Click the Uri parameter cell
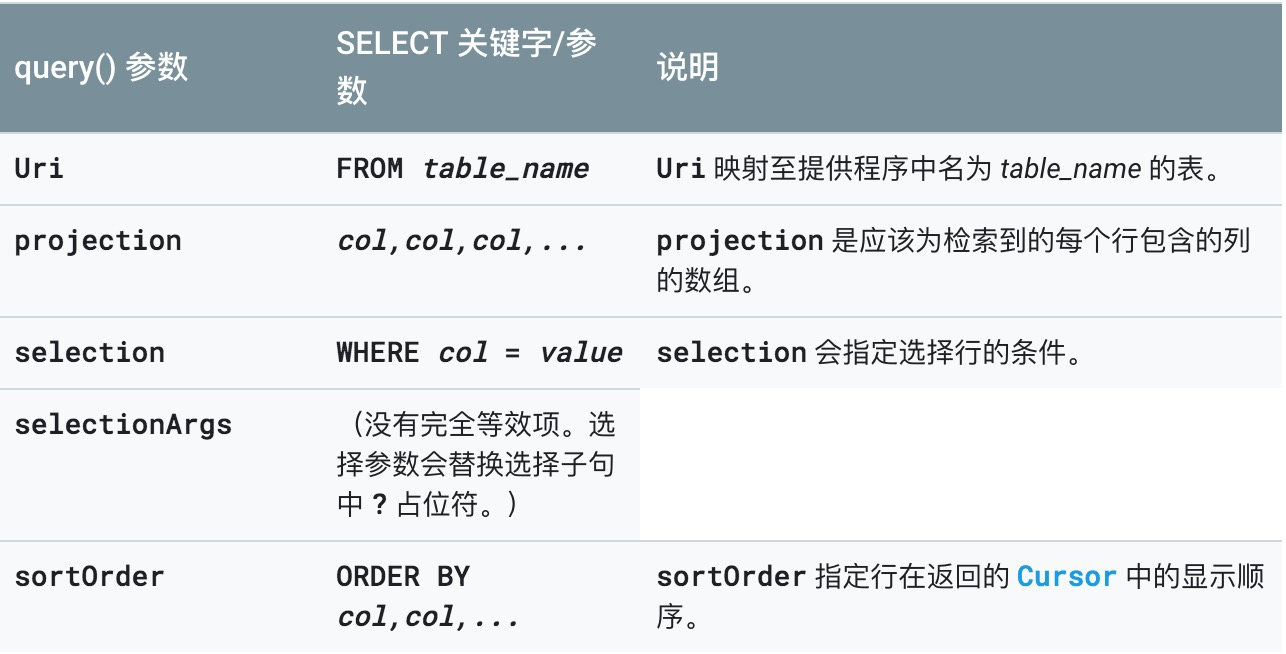The height and width of the screenshot is (654, 1286). pyautogui.click(x=39, y=168)
